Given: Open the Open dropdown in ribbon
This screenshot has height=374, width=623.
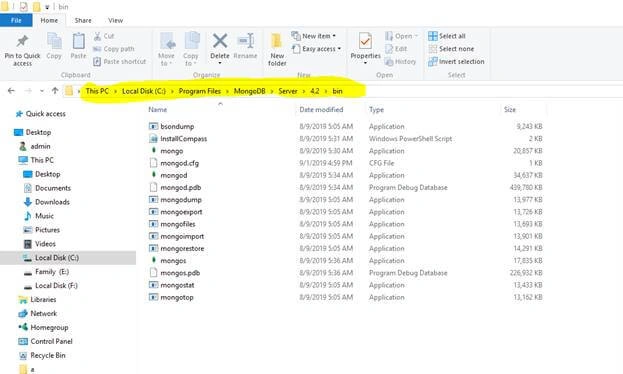Looking at the screenshot, I should [402, 36].
